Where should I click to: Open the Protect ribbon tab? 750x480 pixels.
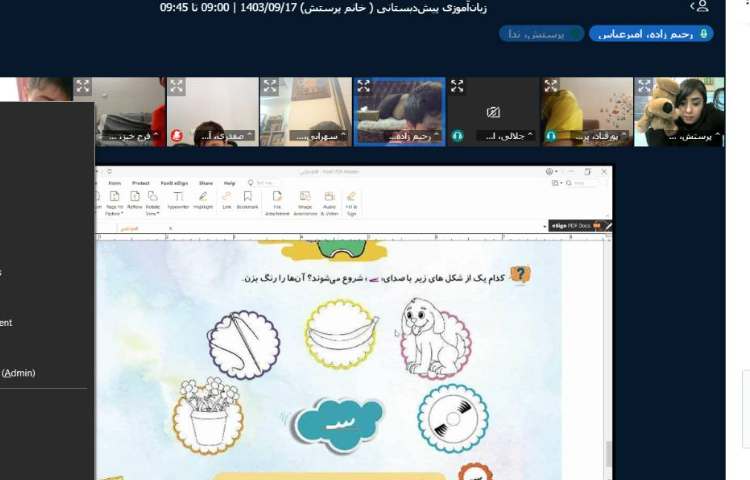click(x=141, y=183)
